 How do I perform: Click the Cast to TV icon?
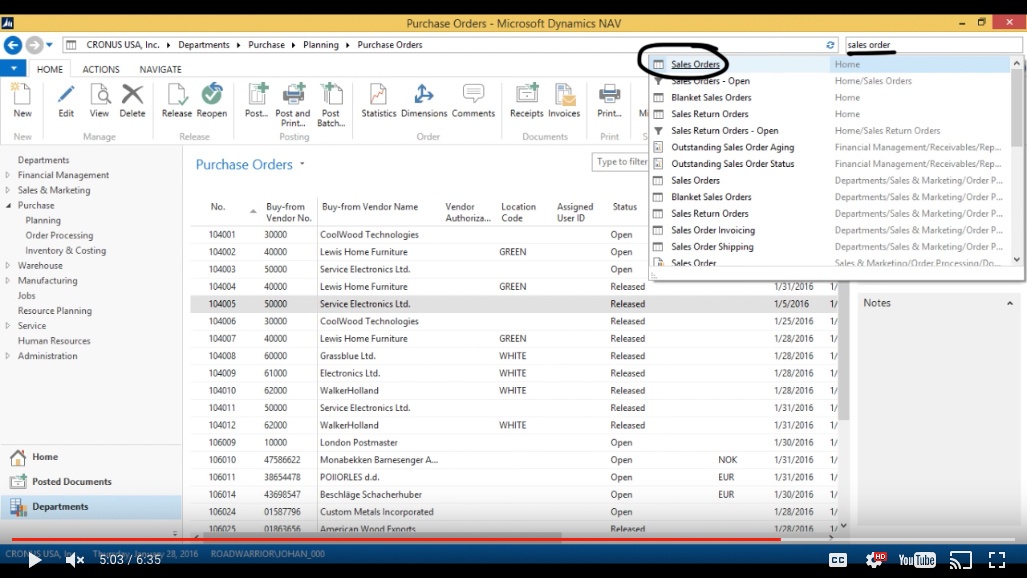tap(961, 560)
